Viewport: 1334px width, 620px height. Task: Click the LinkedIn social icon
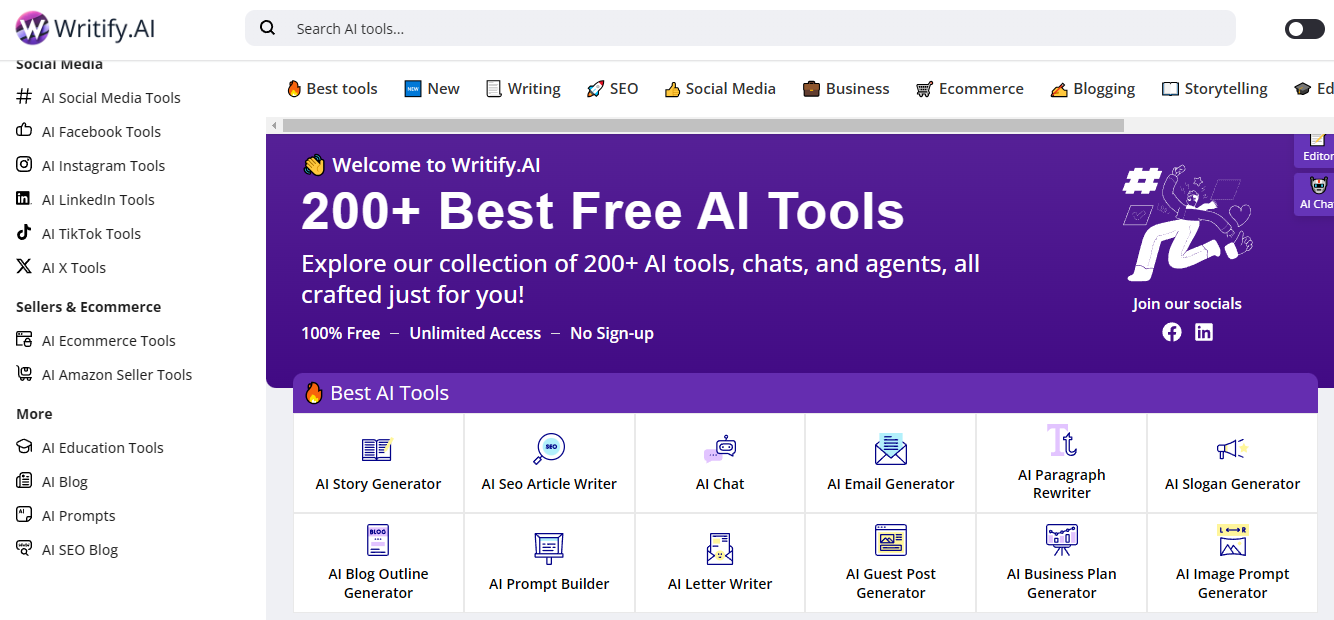pyautogui.click(x=1204, y=332)
